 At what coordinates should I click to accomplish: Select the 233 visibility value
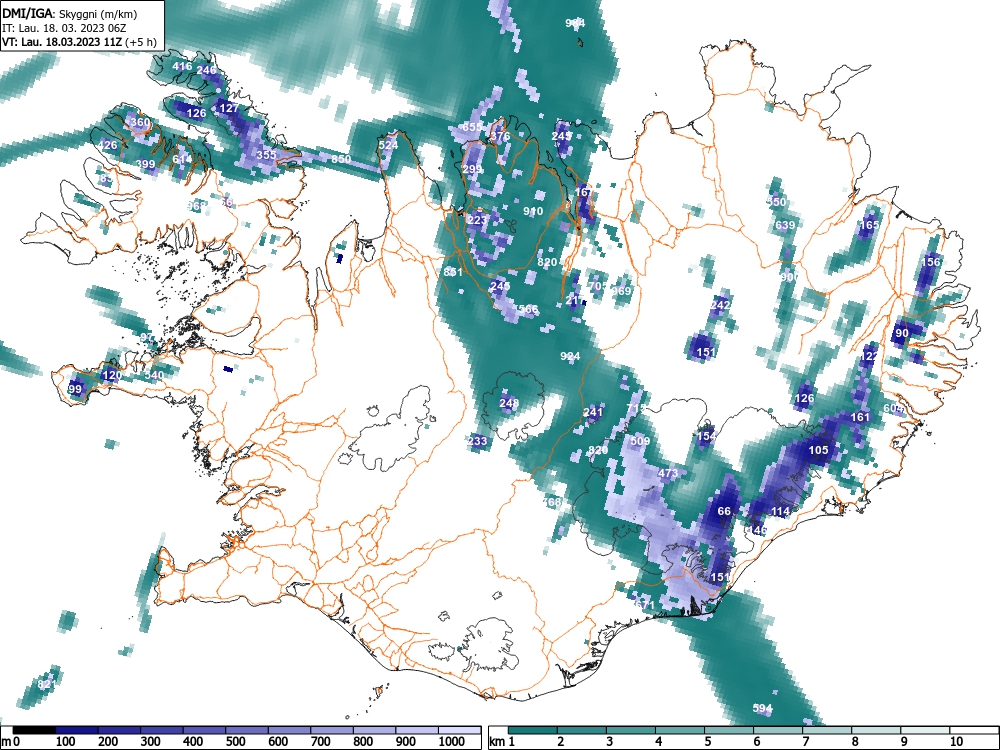click(x=477, y=441)
